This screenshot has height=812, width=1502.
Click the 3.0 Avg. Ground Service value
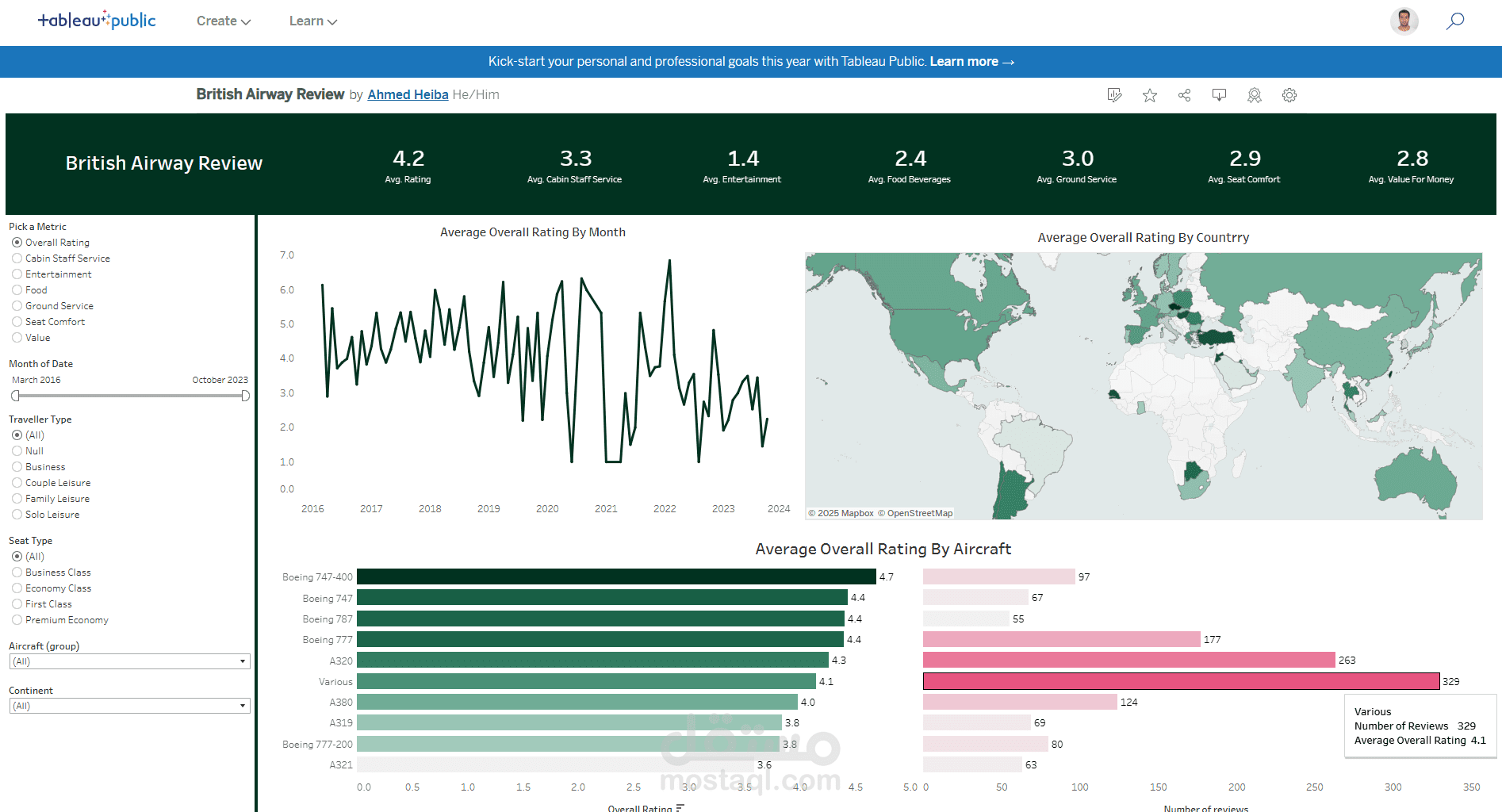pyautogui.click(x=1078, y=159)
